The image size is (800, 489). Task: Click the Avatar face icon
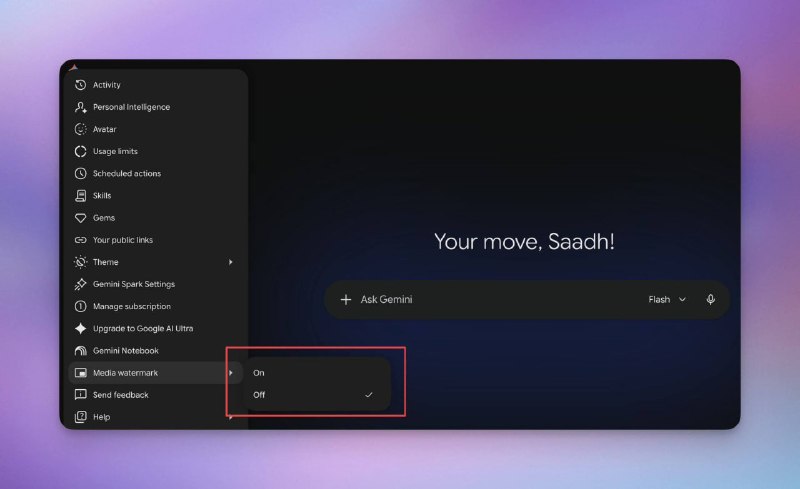(x=81, y=129)
